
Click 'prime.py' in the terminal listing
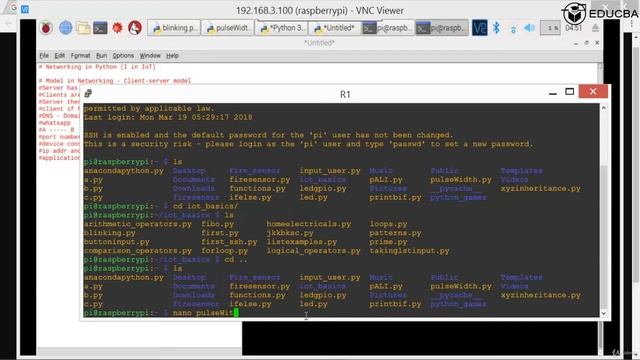tap(388, 242)
